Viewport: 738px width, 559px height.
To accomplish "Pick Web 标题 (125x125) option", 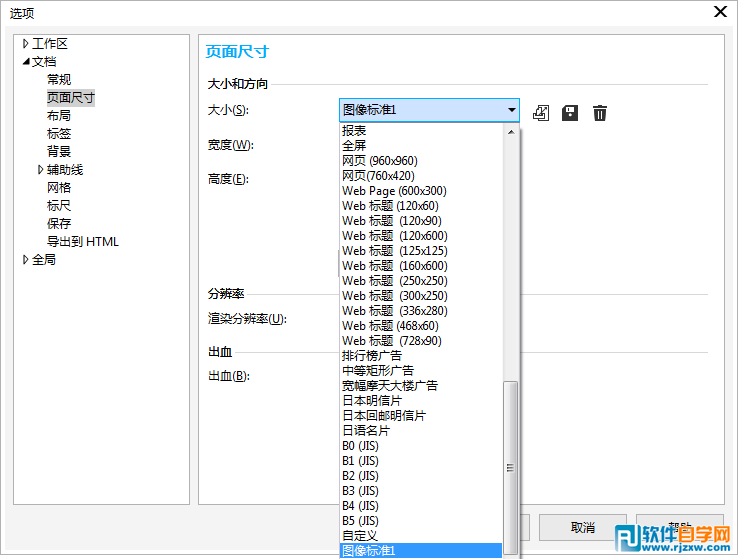I will click(x=421, y=251).
